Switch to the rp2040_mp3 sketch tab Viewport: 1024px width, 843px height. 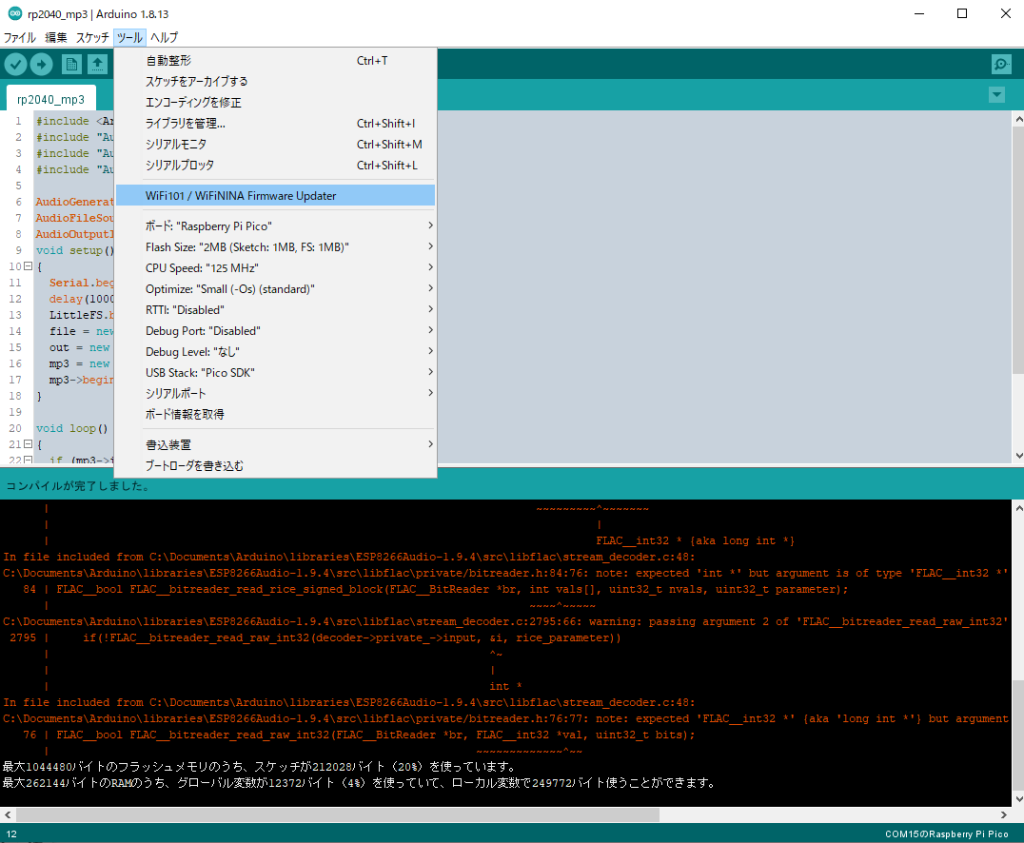51,99
